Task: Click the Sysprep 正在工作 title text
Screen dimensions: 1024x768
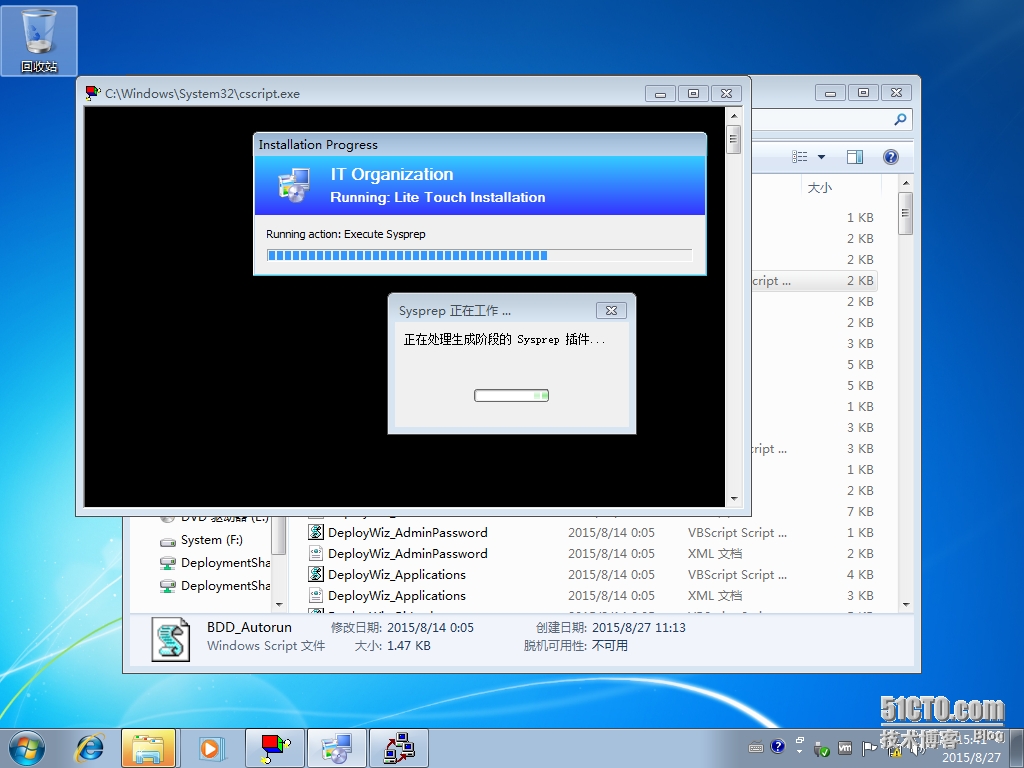Action: [455, 311]
